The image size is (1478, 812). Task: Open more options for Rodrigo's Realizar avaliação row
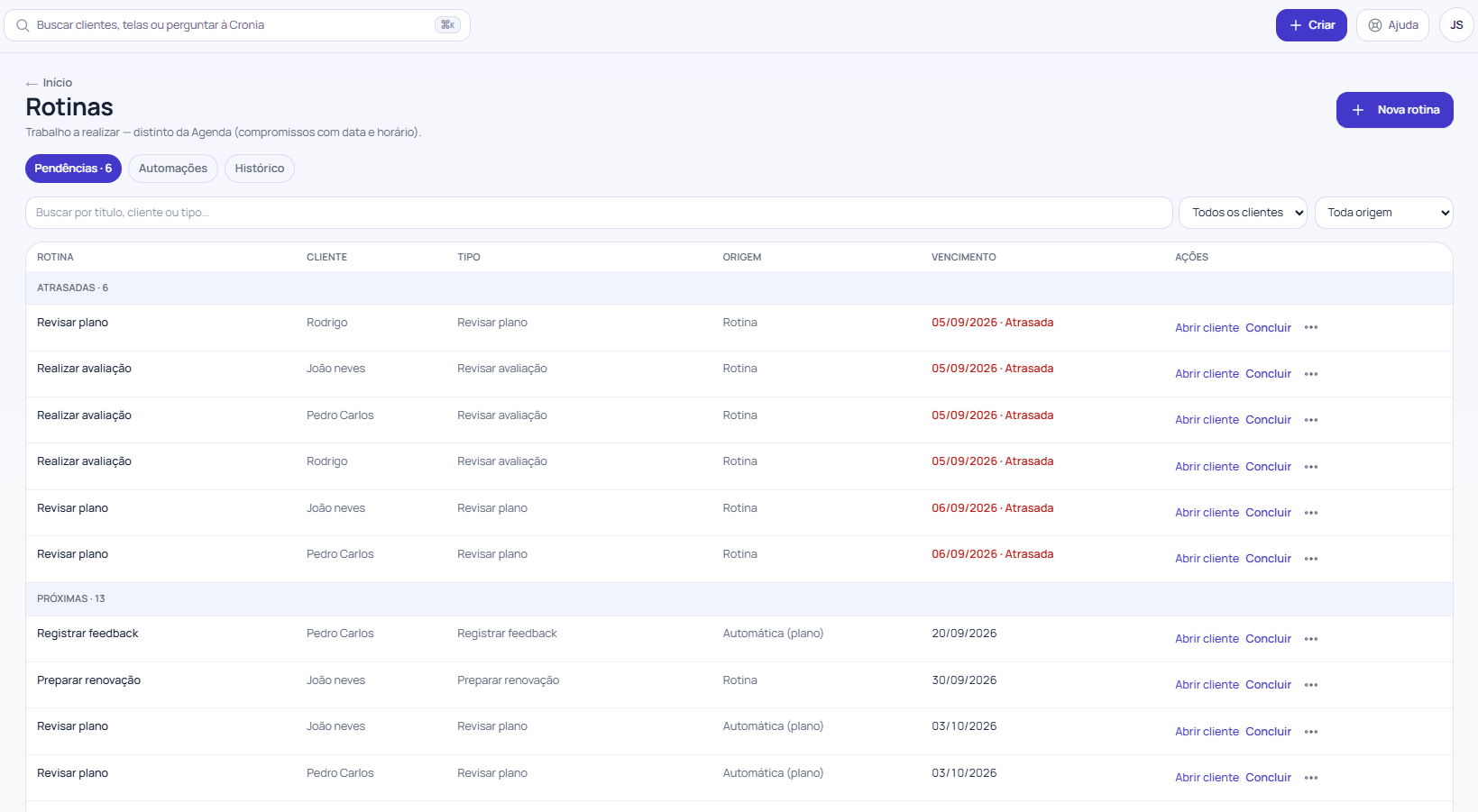(1311, 467)
